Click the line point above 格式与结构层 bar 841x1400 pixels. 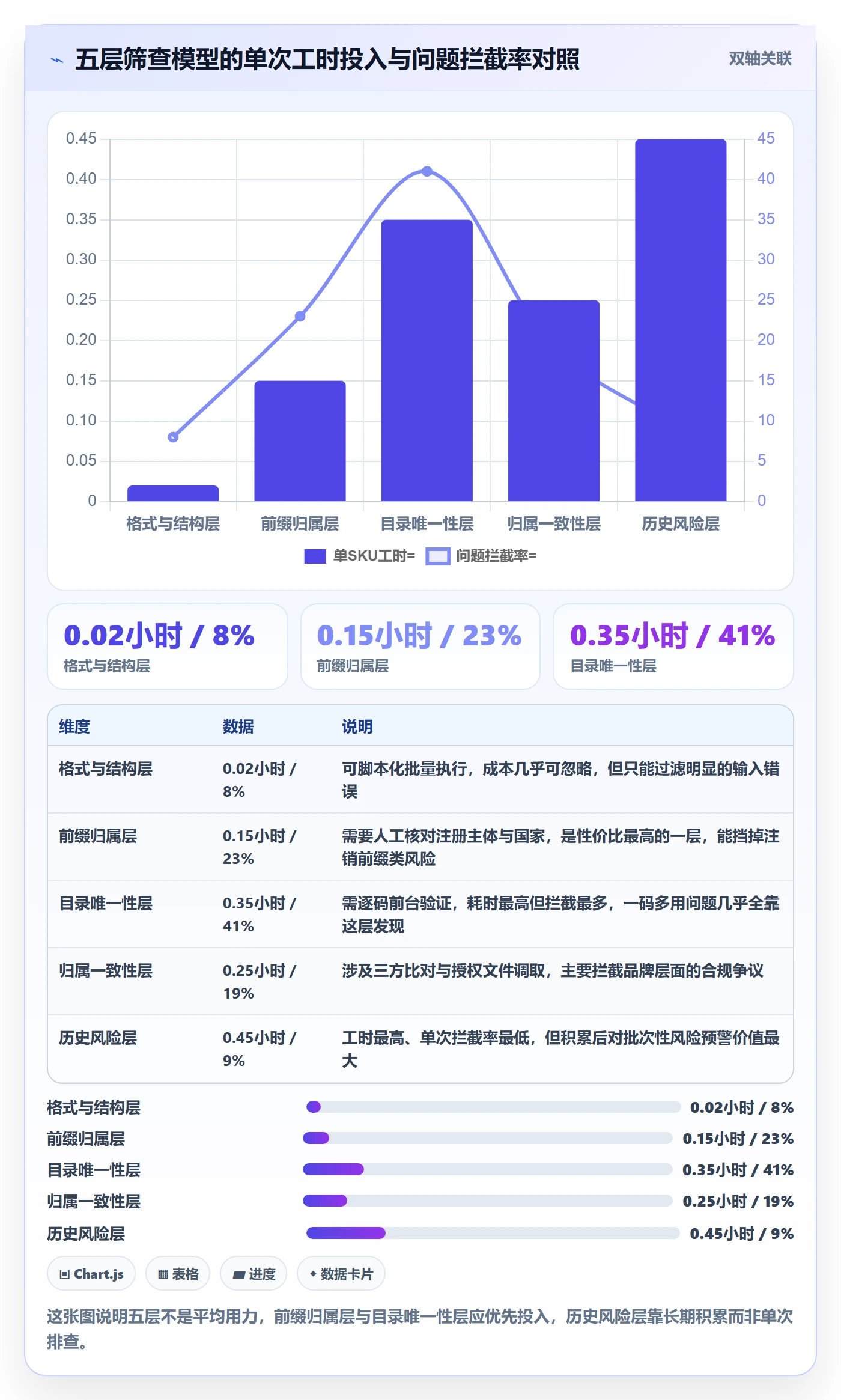pos(173,437)
